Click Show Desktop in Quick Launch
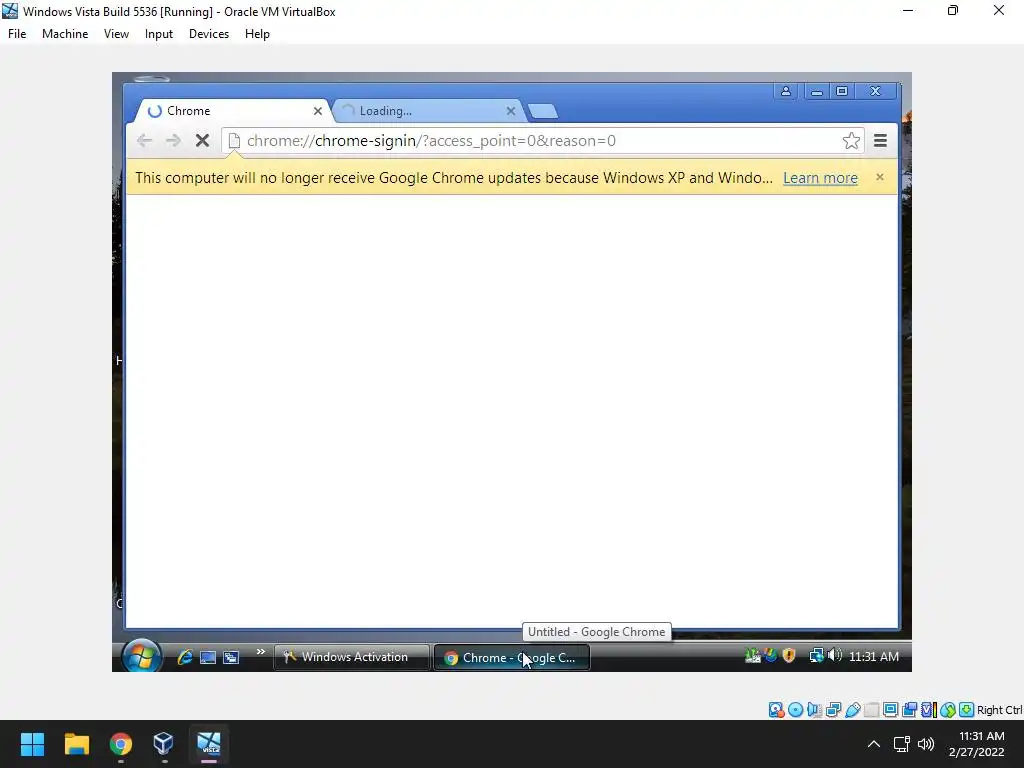The image size is (1024, 768). pos(208,657)
